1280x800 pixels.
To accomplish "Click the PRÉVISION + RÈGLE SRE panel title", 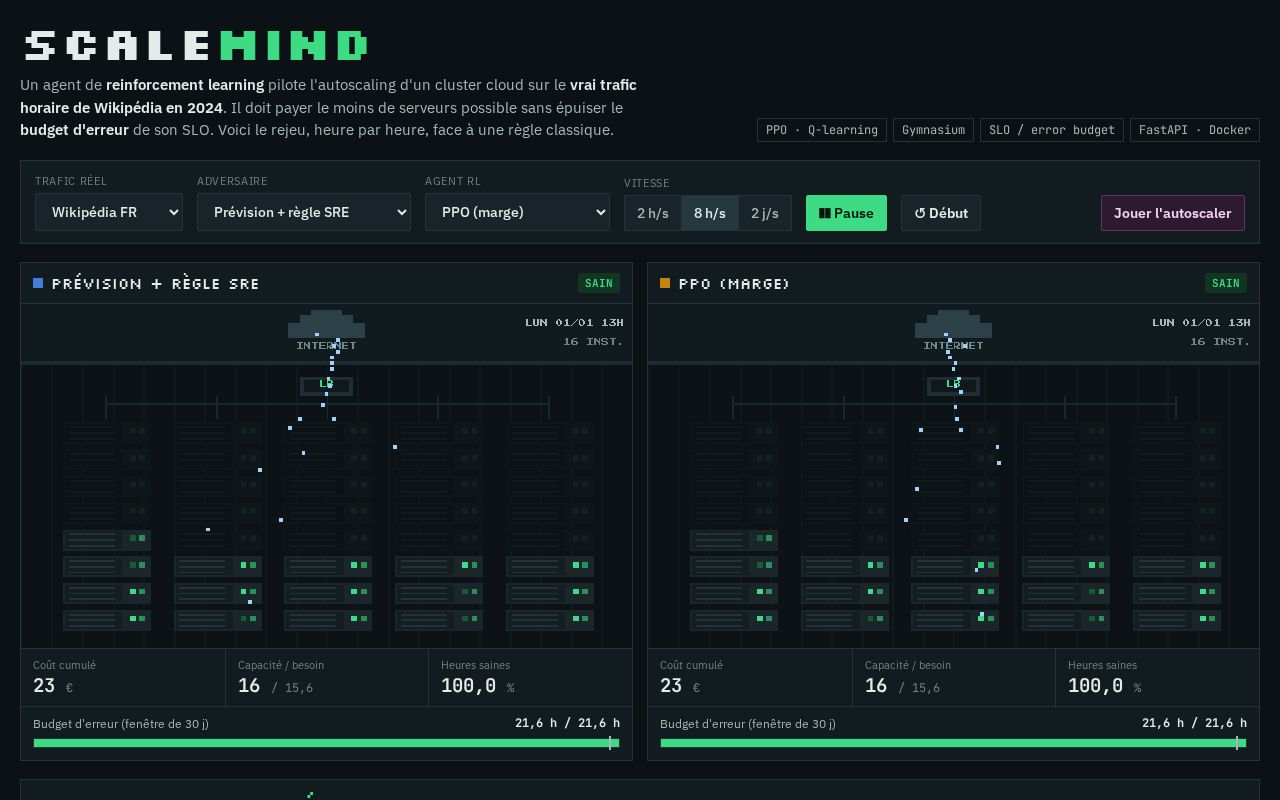I will tap(156, 284).
